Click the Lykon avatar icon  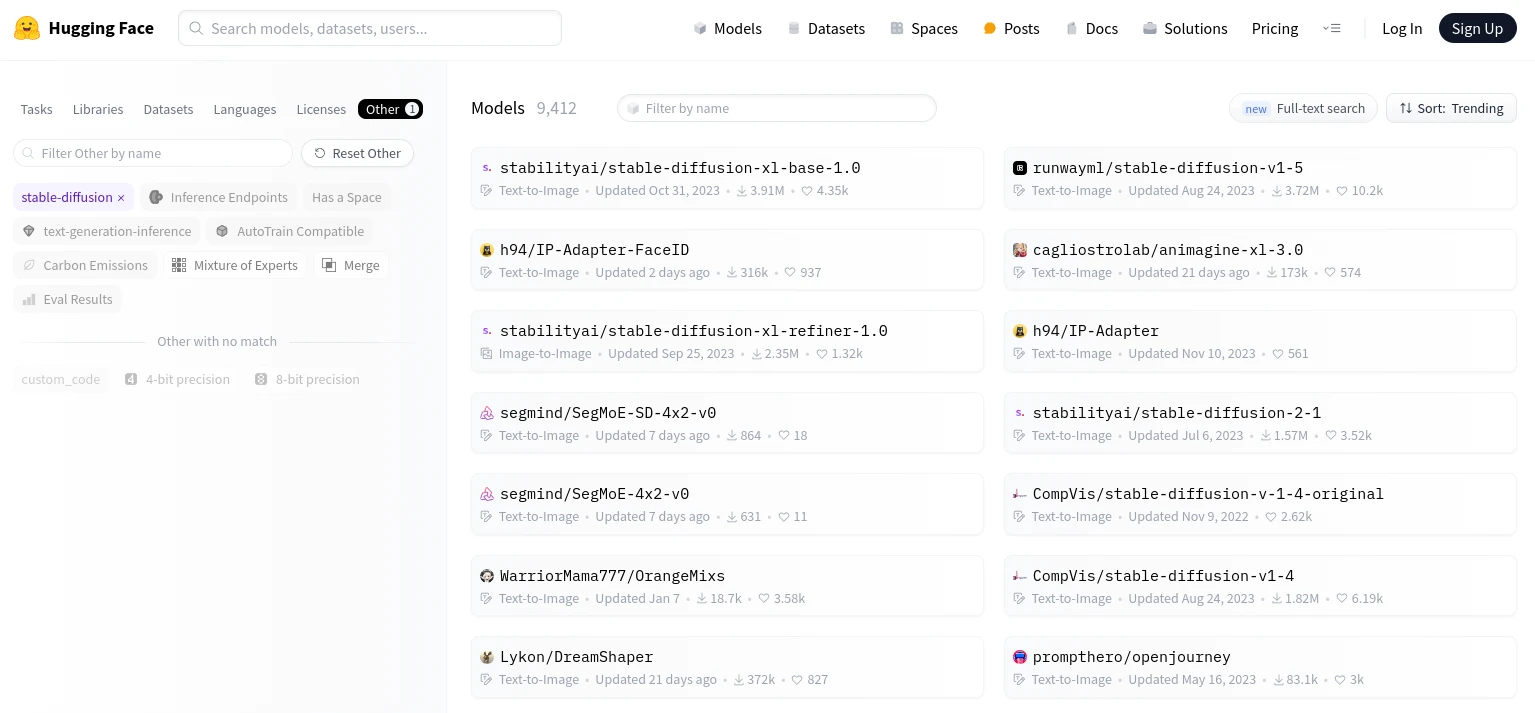click(487, 657)
